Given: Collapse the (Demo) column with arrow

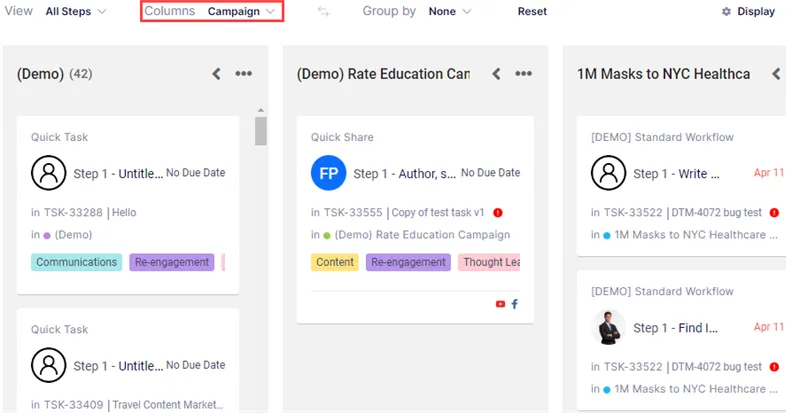Looking at the screenshot, I should (x=216, y=74).
